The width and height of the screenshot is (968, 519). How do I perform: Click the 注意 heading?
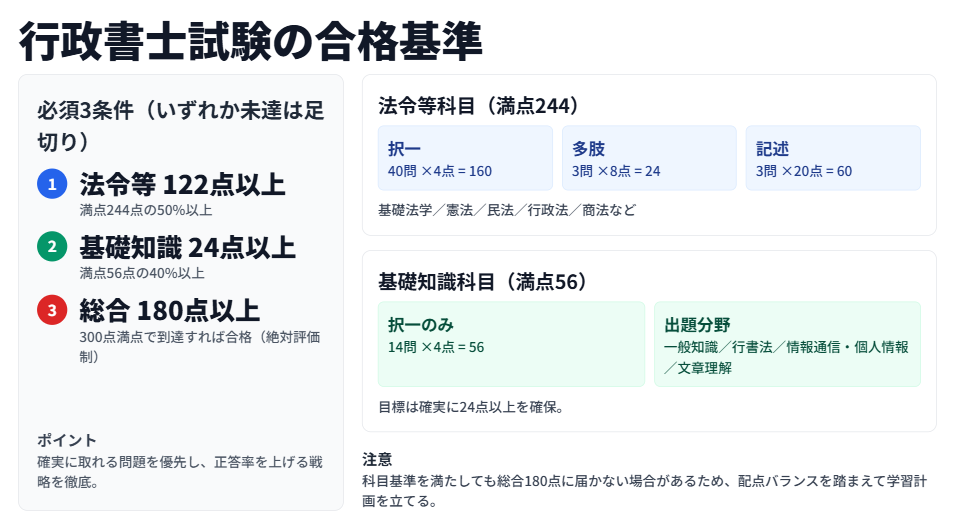click(377, 459)
